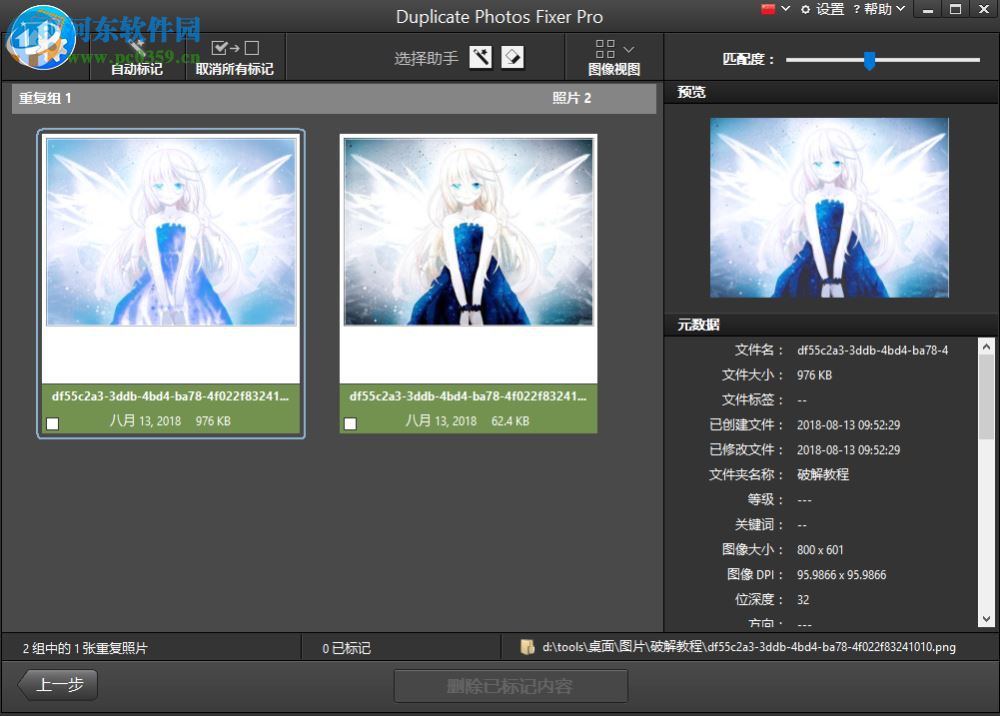The image size is (1000, 716).
Task: Open the 帮助 help dropdown
Action: [879, 9]
